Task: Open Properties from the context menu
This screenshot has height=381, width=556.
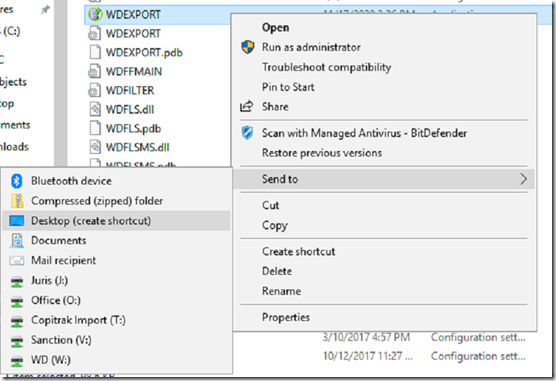Action: click(x=286, y=317)
